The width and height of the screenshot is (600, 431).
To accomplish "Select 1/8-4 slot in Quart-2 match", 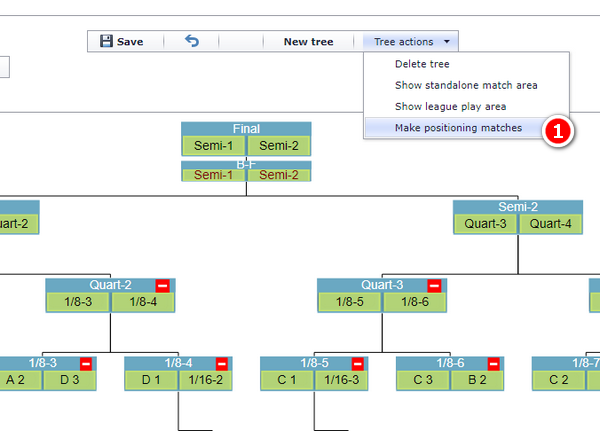I will (x=143, y=302).
